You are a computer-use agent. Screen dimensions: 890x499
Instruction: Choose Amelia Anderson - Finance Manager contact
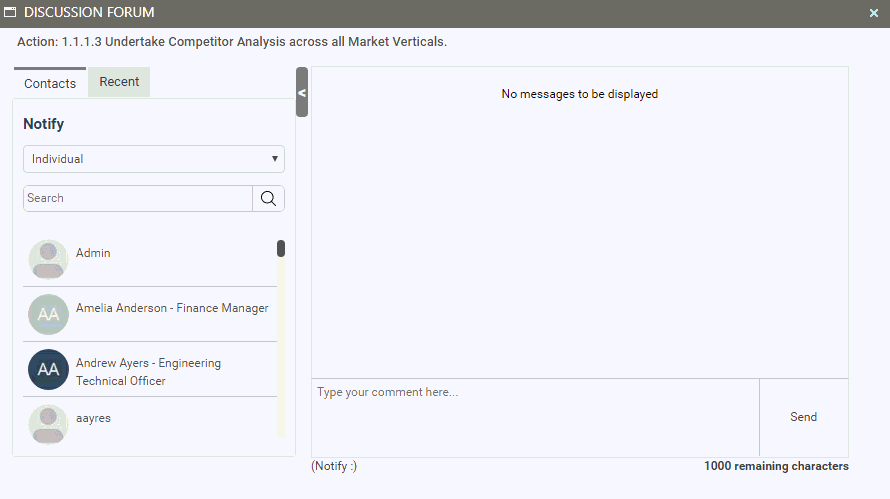(172, 308)
